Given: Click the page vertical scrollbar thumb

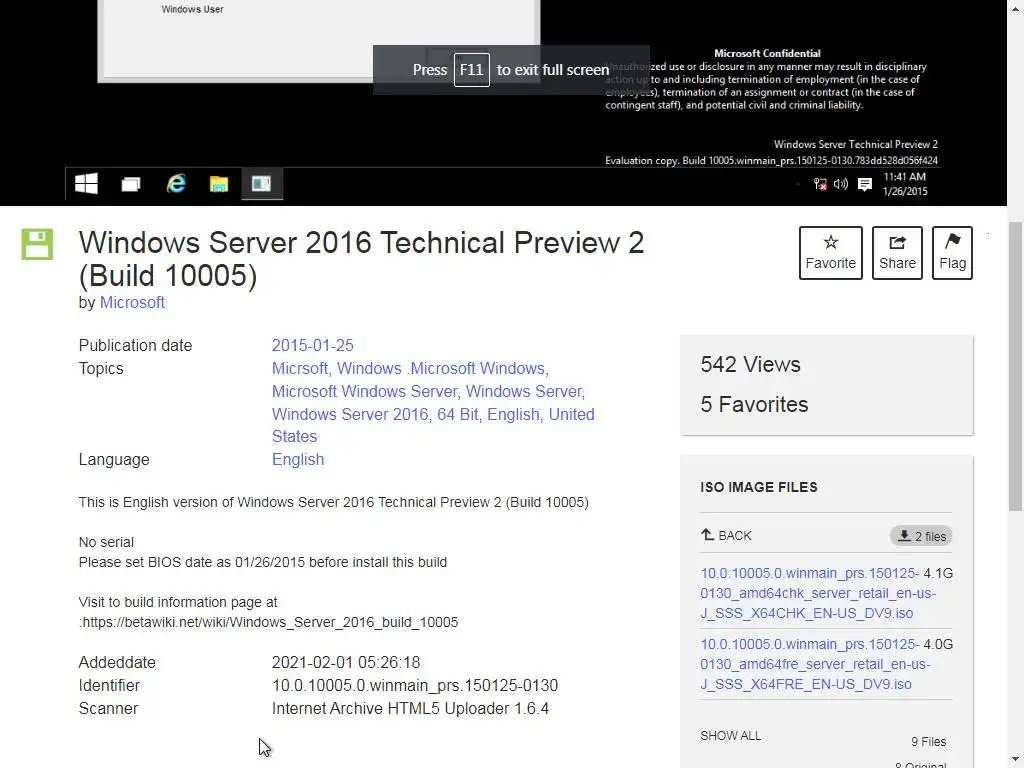Looking at the screenshot, I should [1015, 367].
